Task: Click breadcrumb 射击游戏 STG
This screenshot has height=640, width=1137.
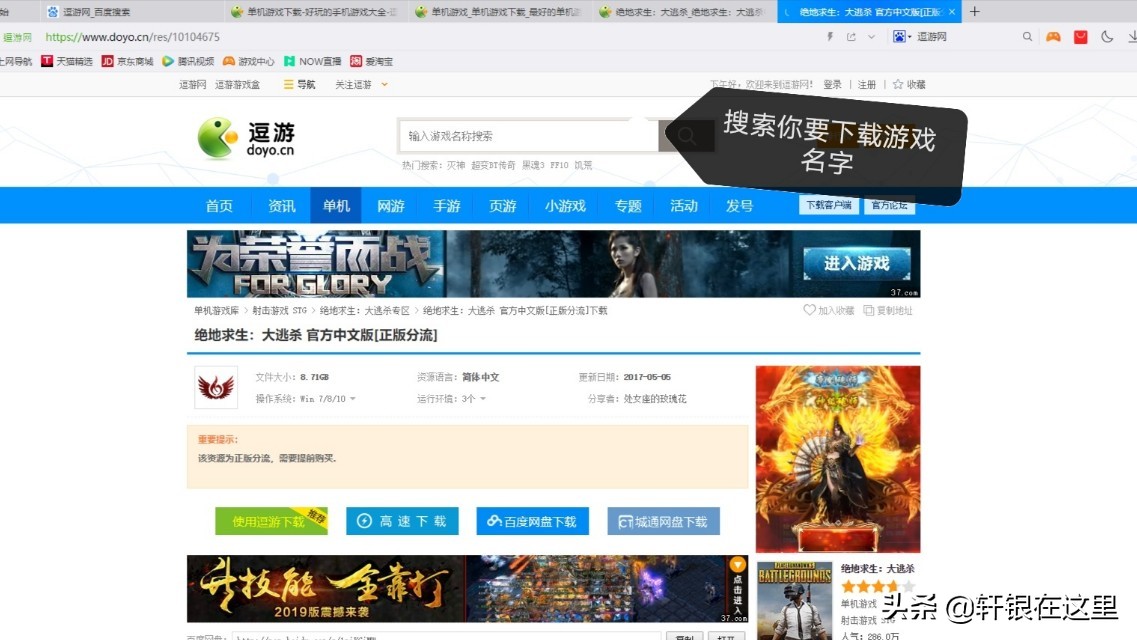Action: coord(279,310)
